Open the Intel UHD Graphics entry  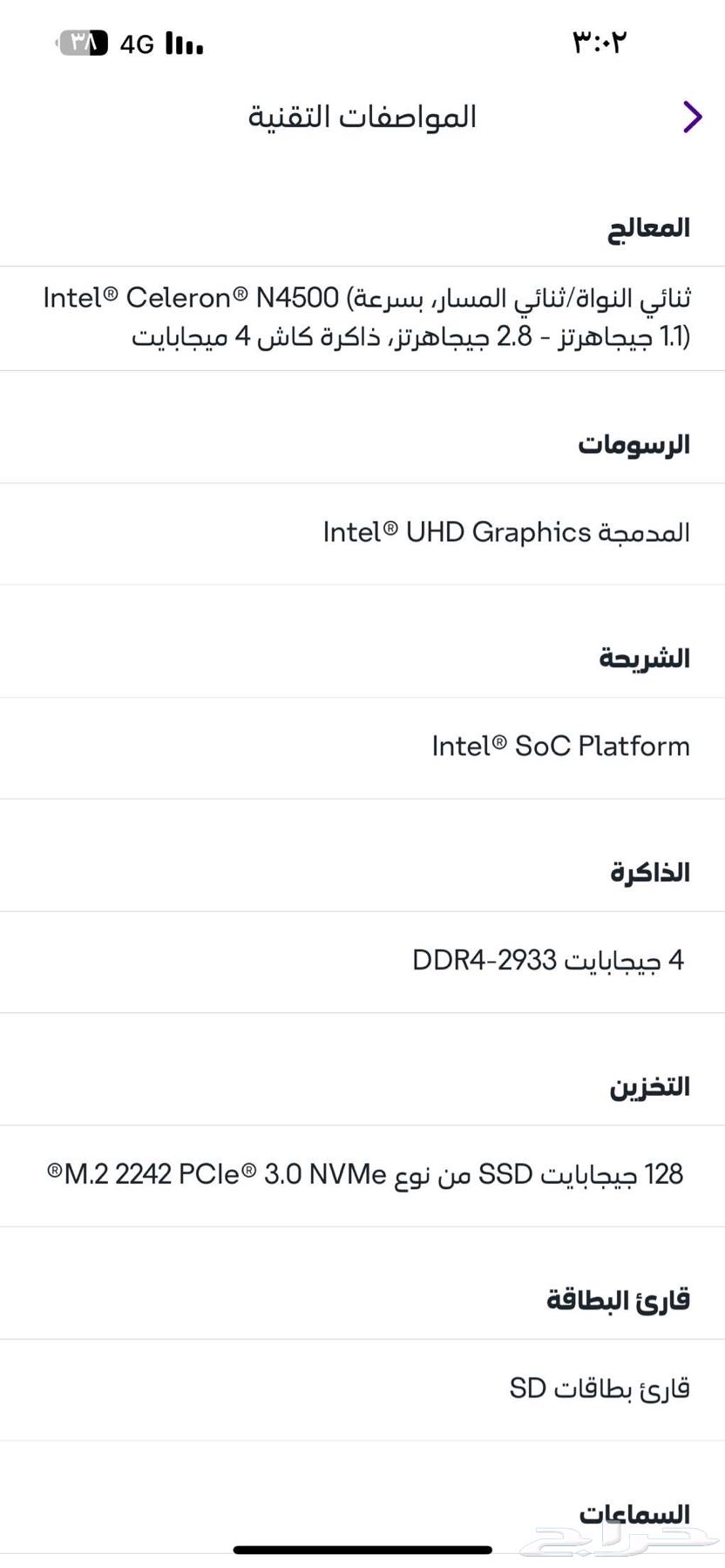click(x=505, y=532)
